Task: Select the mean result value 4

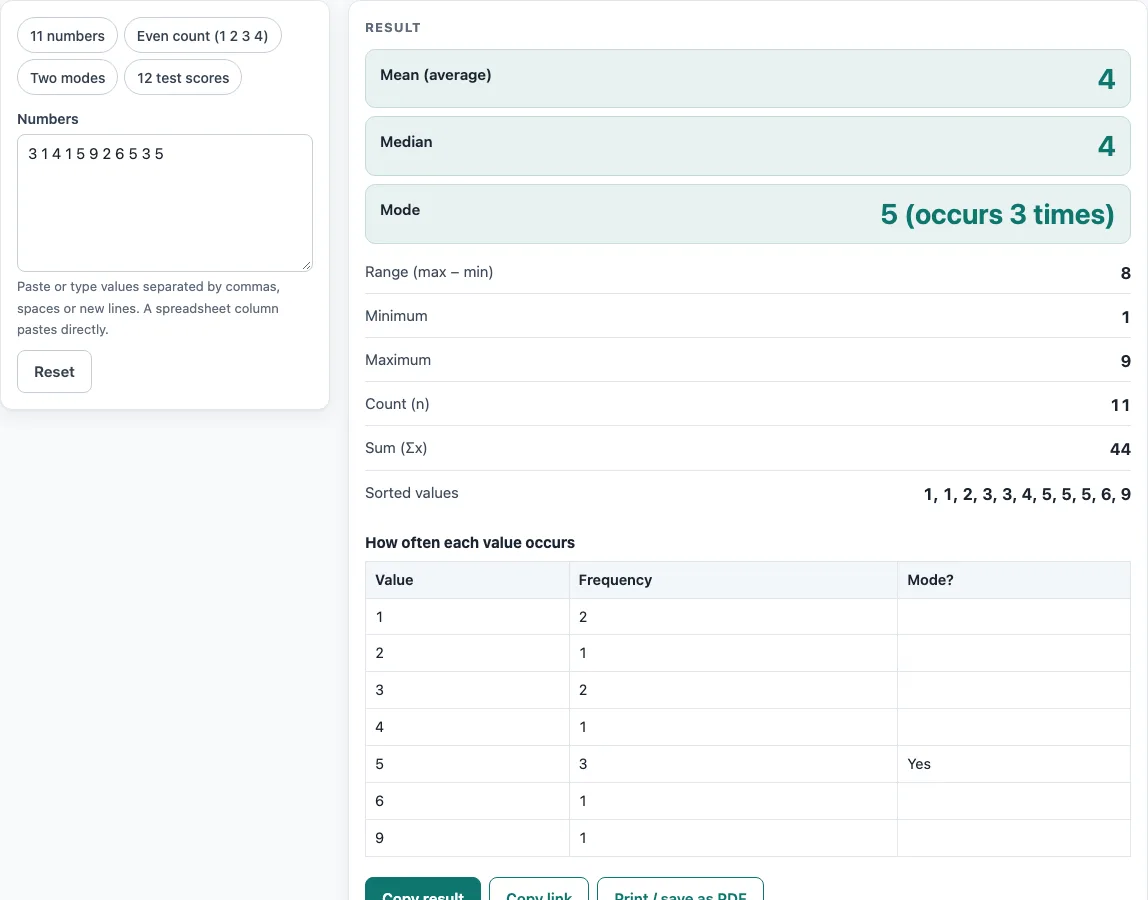Action: point(1106,79)
